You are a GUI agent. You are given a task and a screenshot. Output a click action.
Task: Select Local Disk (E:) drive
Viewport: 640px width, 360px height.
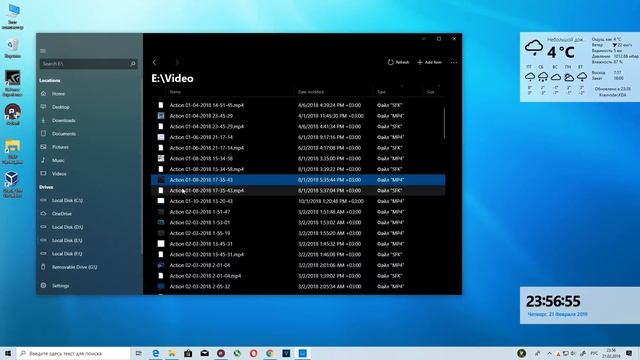[67, 240]
